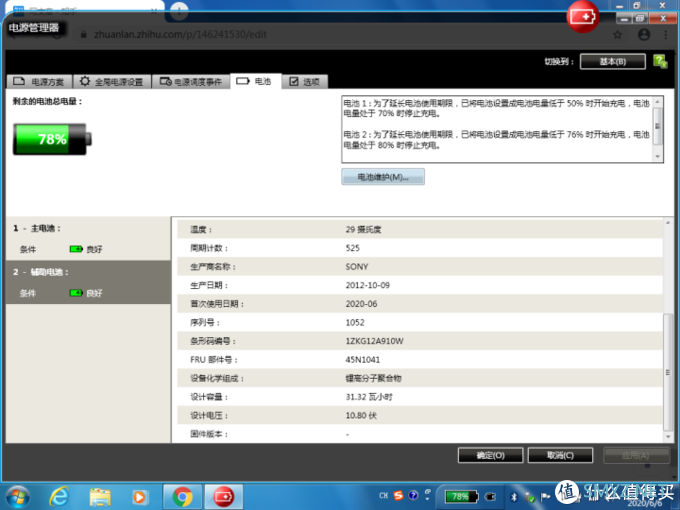This screenshot has width=680, height=510.
Task: Click the chemistry value 锂离分子聚合物
Action: pyautogui.click(x=373, y=379)
